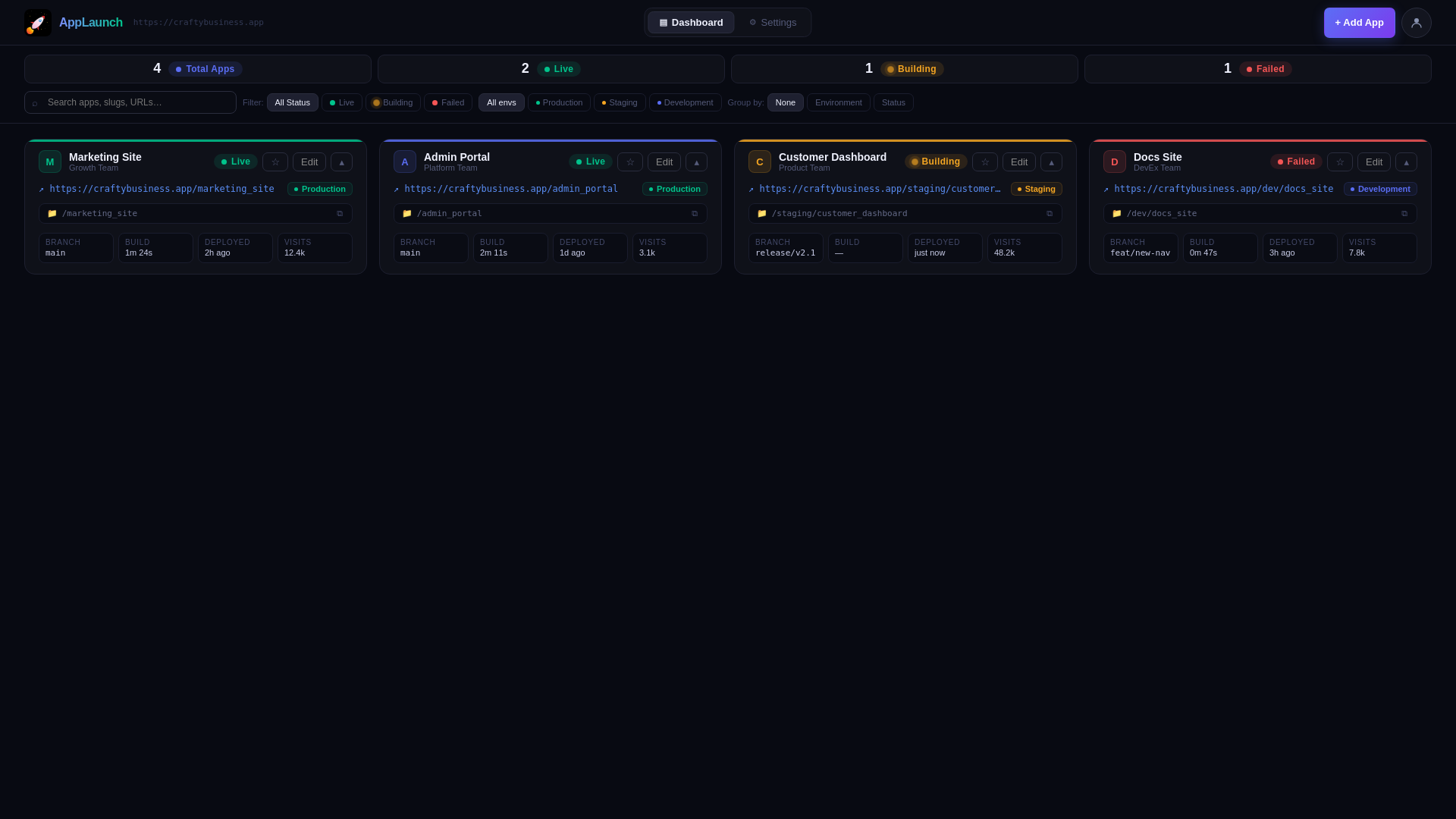
Task: Click the Admin Portal Live badge
Action: [x=591, y=162]
